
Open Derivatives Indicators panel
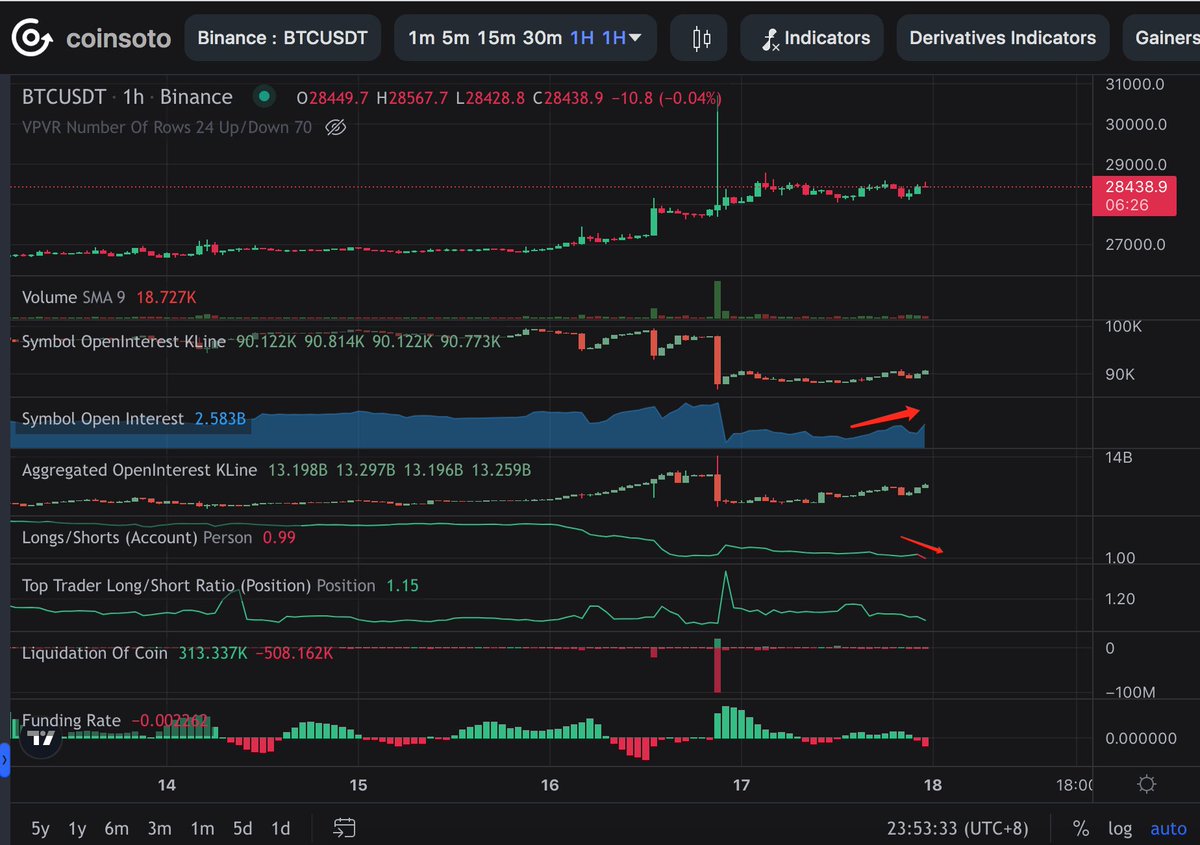tap(1003, 39)
